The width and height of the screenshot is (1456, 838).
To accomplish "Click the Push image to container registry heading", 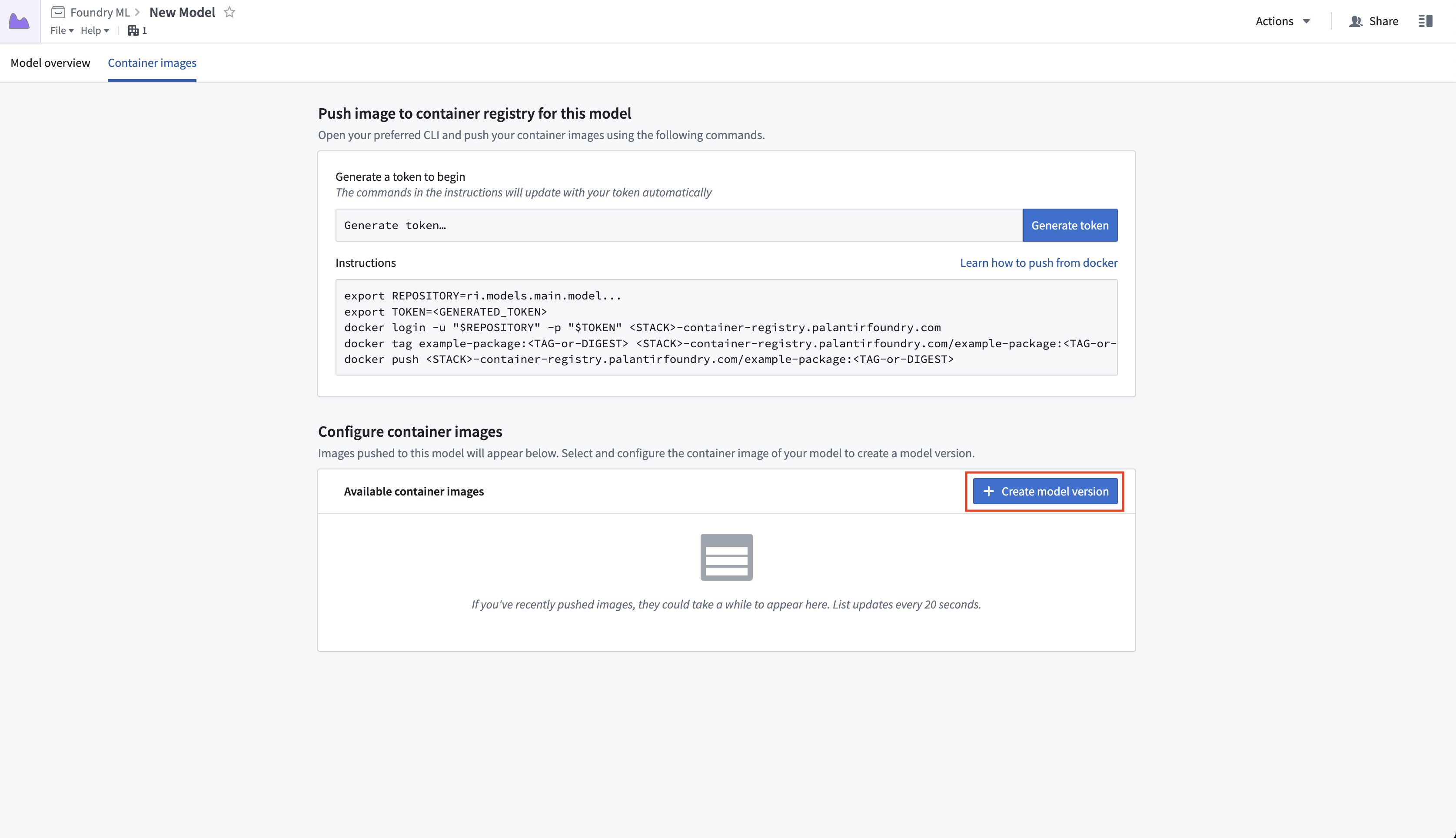I will pyautogui.click(x=475, y=113).
